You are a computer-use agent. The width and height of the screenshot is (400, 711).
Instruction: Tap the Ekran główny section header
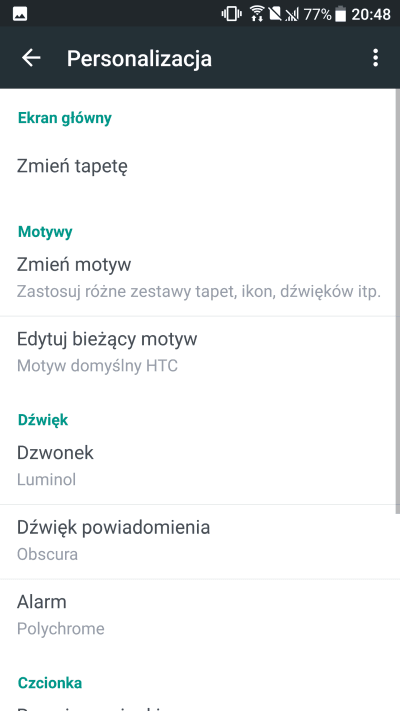pos(64,118)
